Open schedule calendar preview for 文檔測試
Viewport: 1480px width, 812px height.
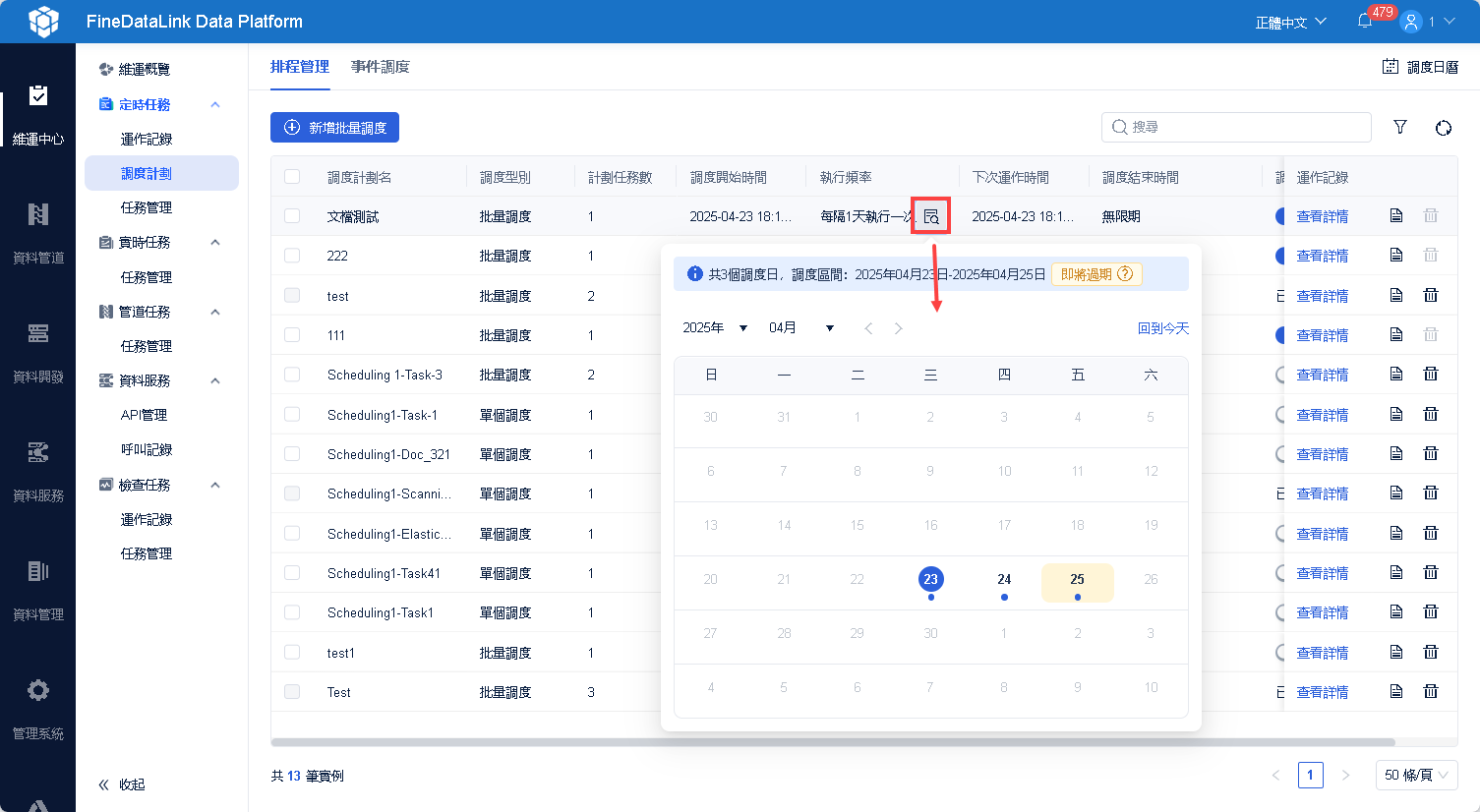(930, 216)
